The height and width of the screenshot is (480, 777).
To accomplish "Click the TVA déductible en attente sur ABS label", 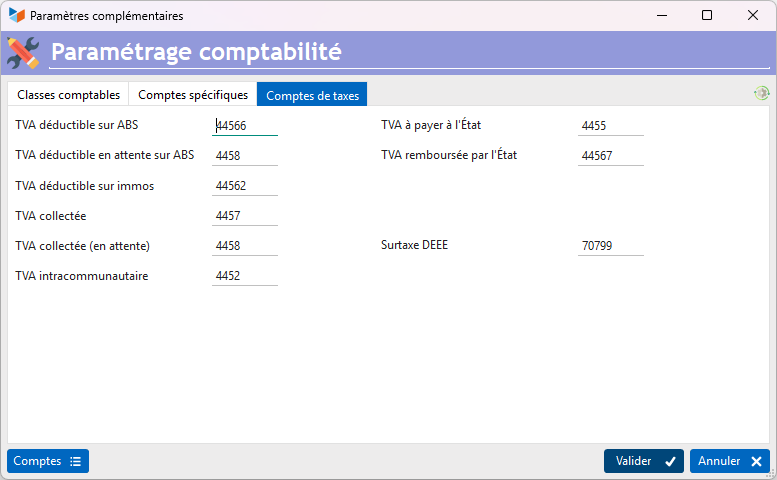I will point(105,156).
